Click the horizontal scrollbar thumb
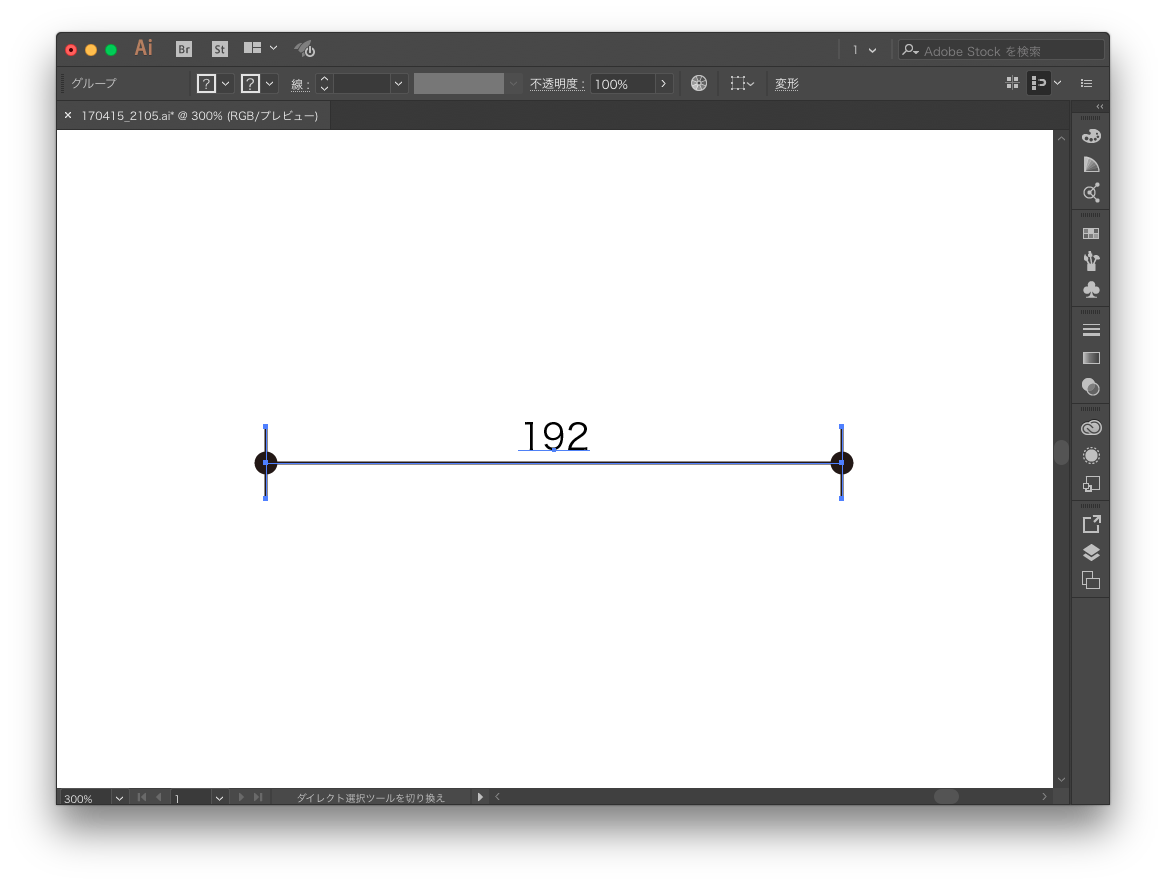1166x885 pixels. pos(946,796)
